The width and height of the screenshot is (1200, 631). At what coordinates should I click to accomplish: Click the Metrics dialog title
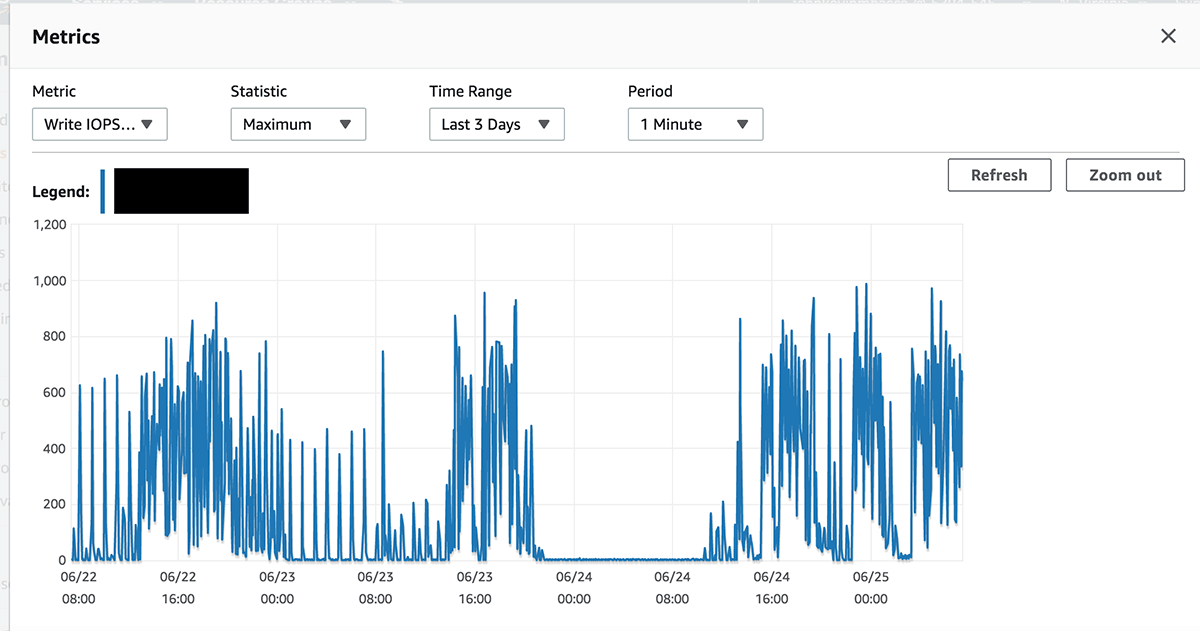coord(66,37)
